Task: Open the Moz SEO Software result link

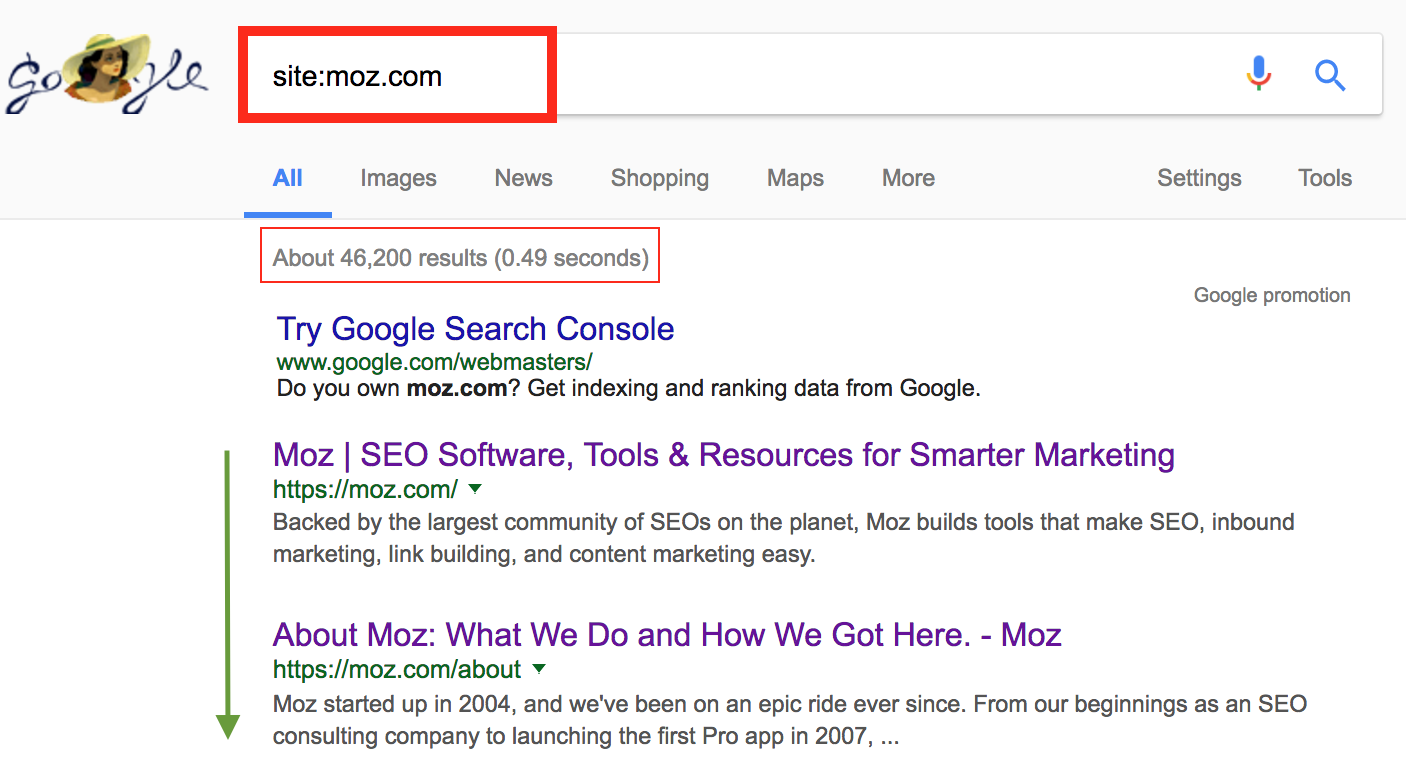Action: pos(723,454)
